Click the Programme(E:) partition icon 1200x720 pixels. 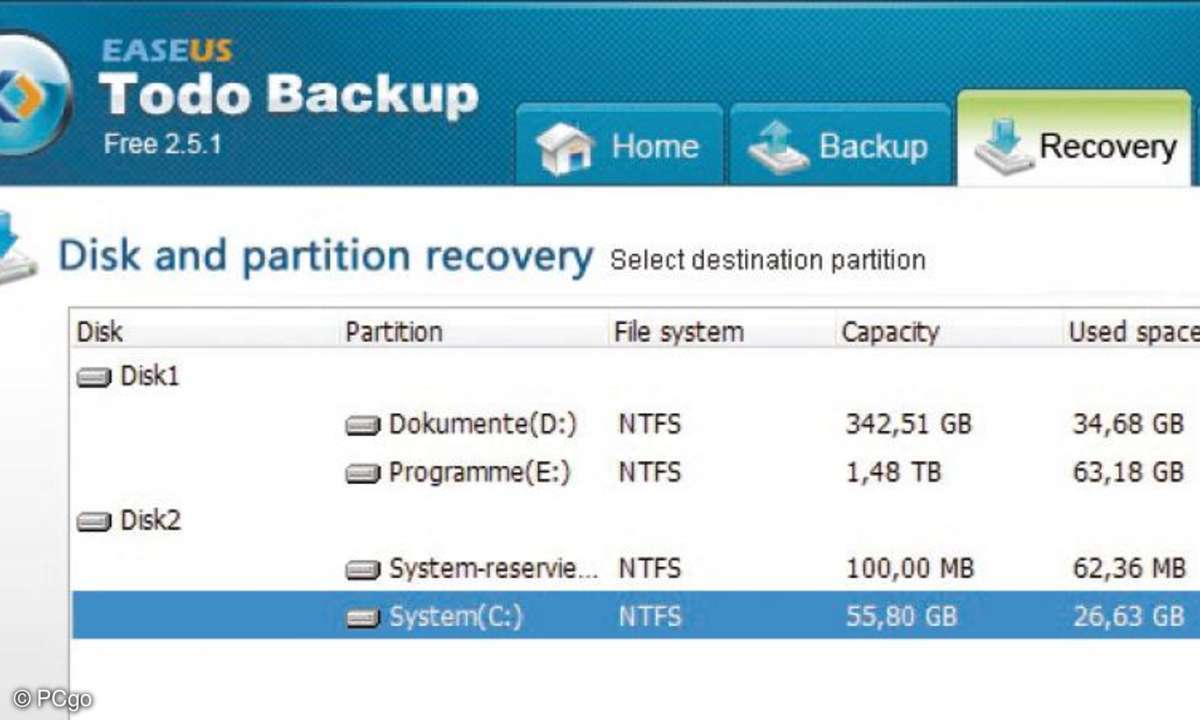[363, 474]
